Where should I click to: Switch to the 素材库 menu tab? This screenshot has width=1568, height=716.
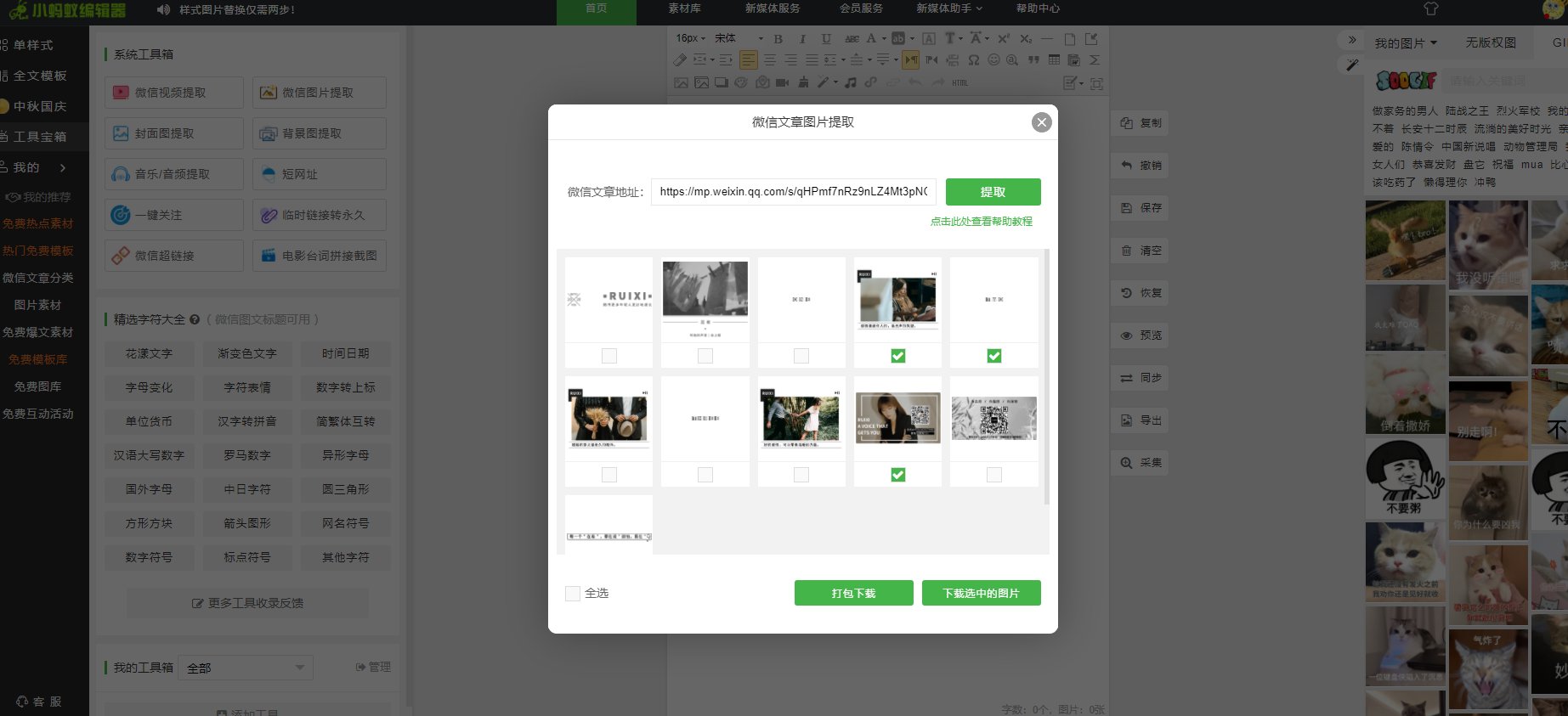684,8
